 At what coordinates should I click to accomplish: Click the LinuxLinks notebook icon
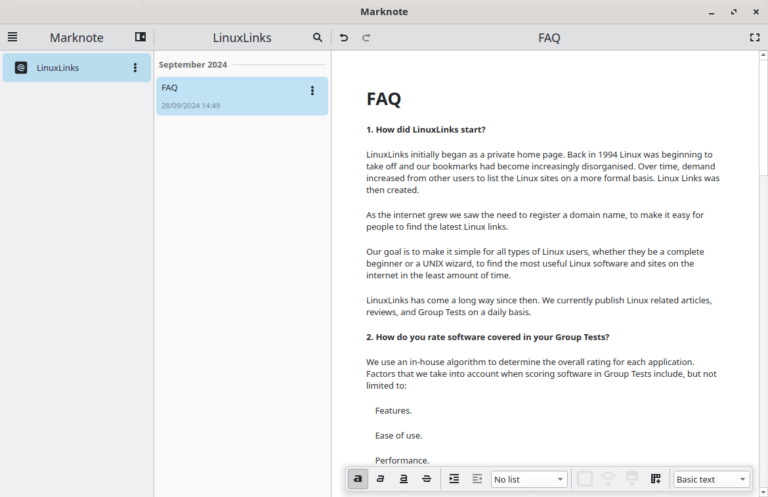[21, 68]
